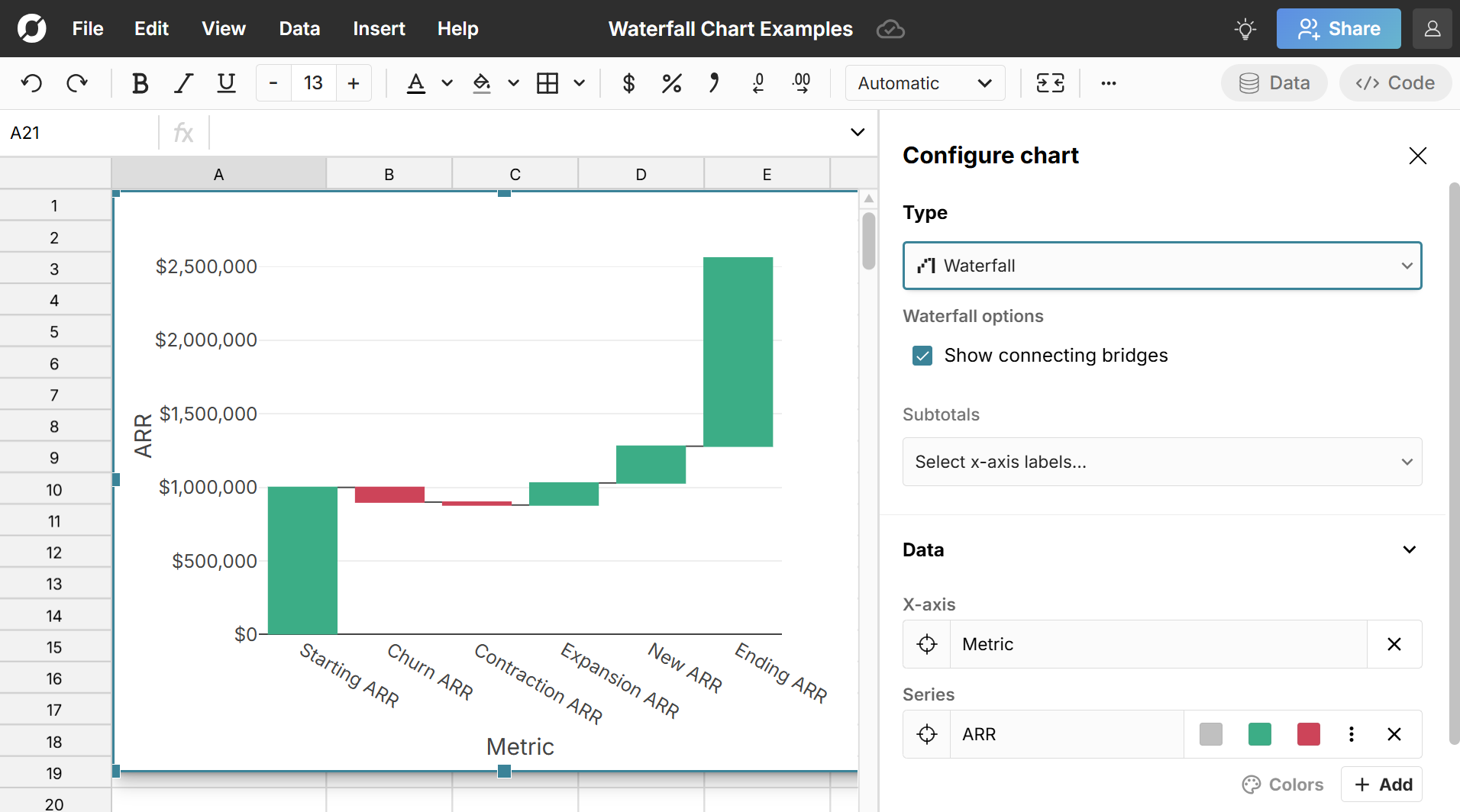
Task: Click the Share button
Action: pos(1338,28)
